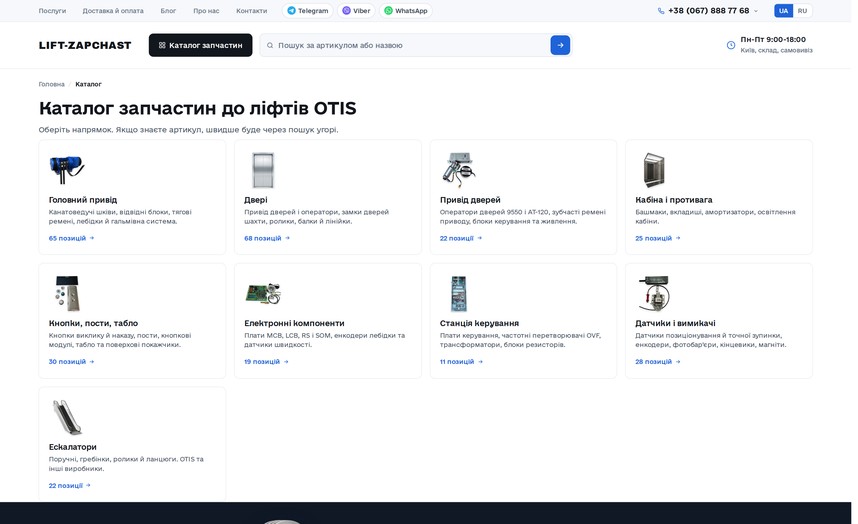Follow the 11 позицій link
Screen dimensions: 858x524
[457, 362]
